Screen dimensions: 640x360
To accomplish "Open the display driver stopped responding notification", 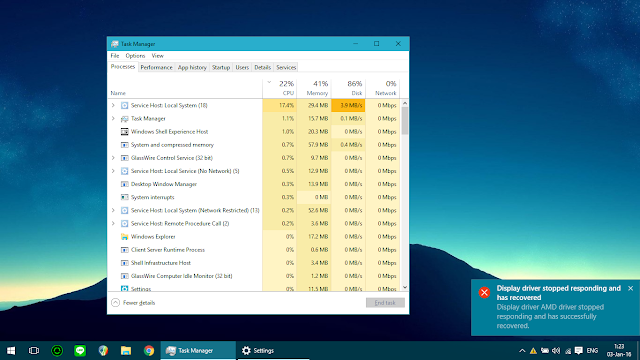I will [556, 307].
